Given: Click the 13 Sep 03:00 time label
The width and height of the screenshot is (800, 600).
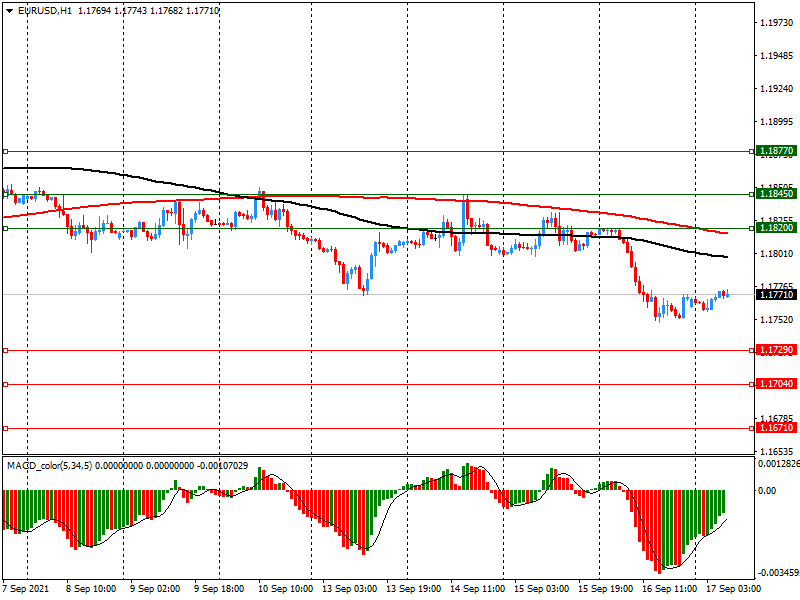Looking at the screenshot, I should 350,588.
